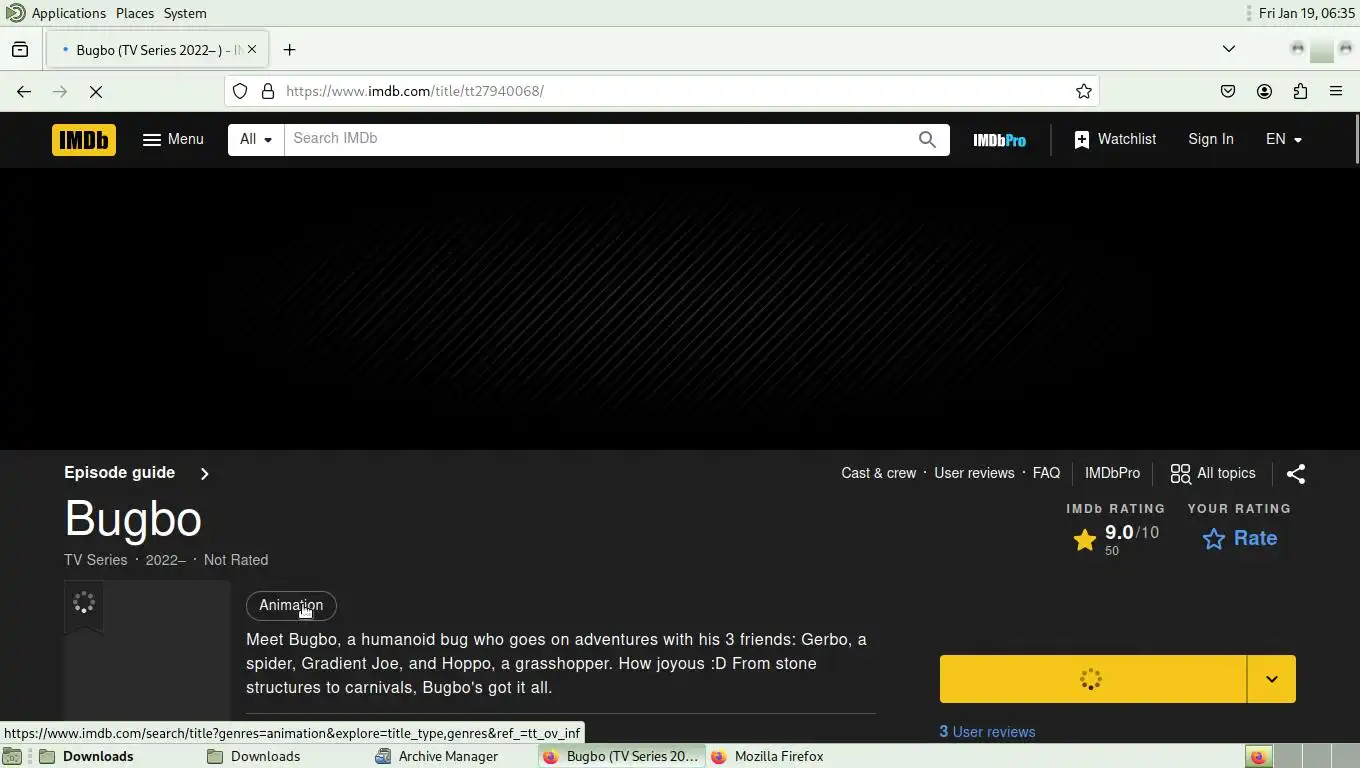Open the Pocket save icon

click(1228, 91)
